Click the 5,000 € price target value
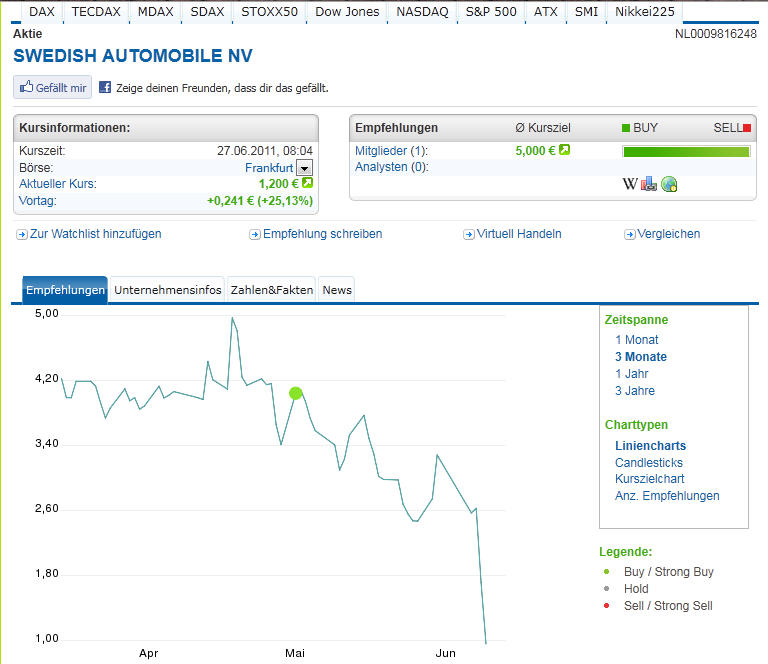The image size is (768, 664). (535, 151)
